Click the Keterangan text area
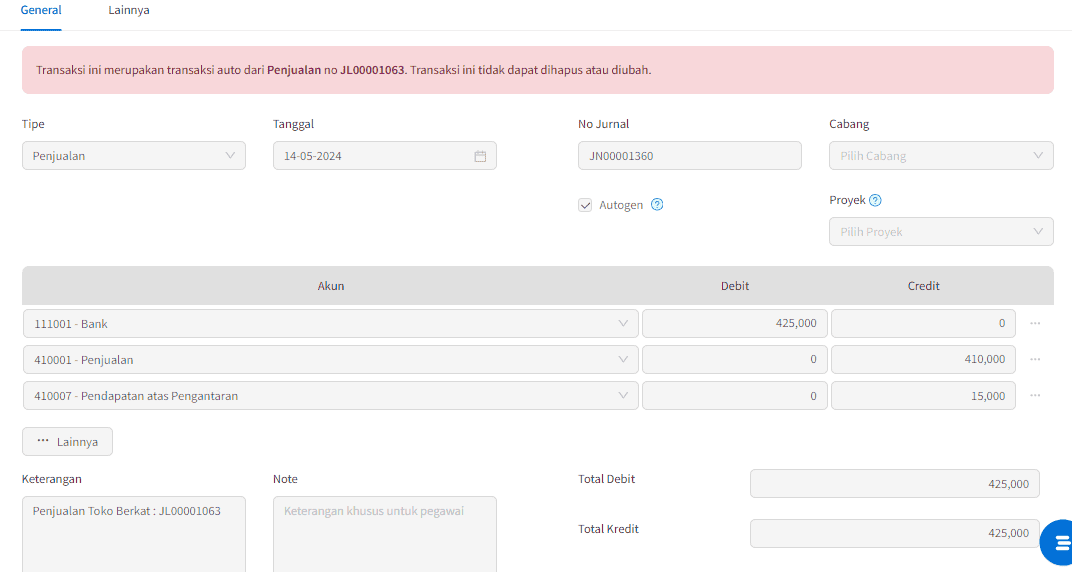This screenshot has height=572, width=1072. [134, 534]
